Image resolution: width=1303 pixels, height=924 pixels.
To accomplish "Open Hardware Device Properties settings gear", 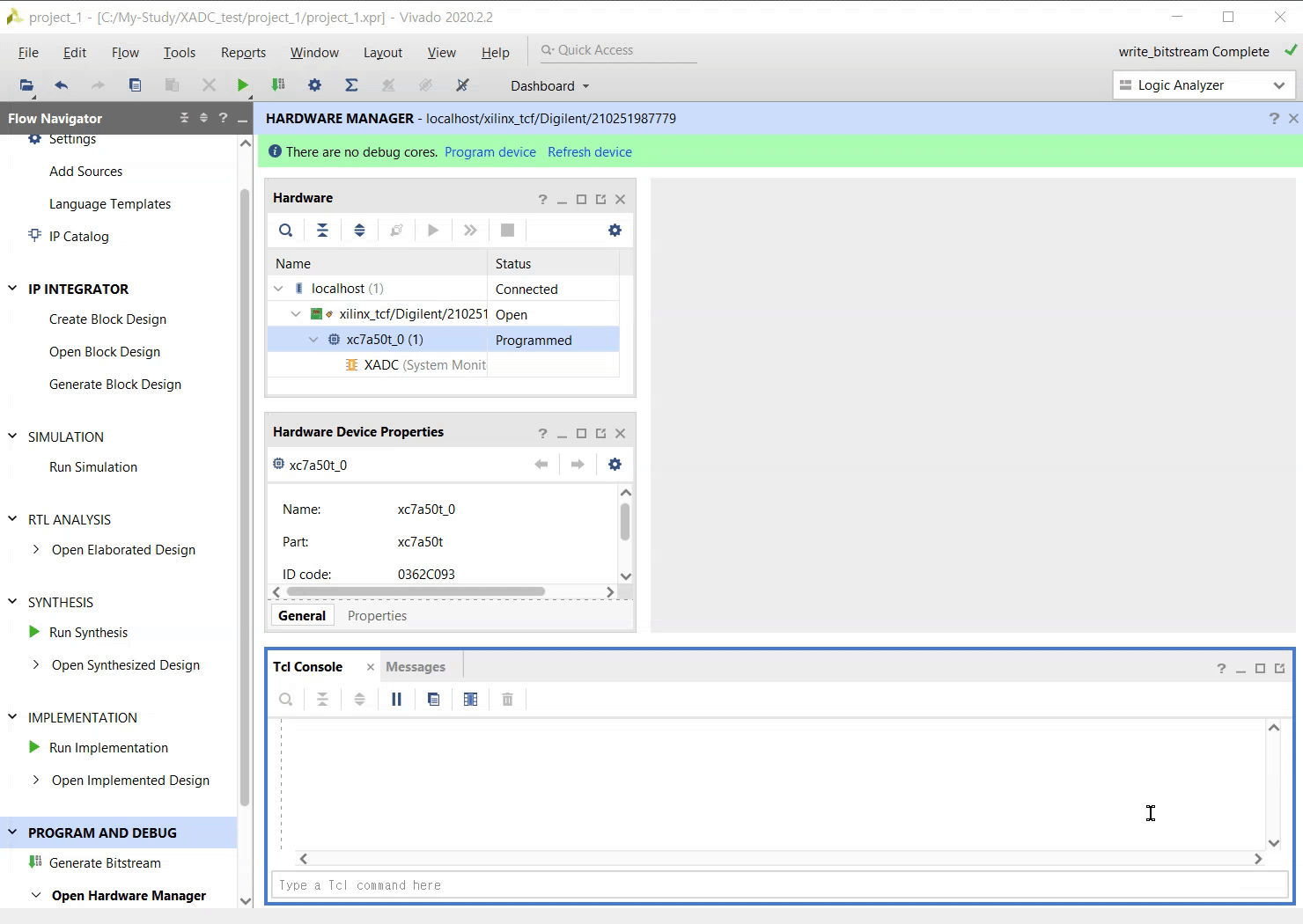I will pyautogui.click(x=615, y=465).
